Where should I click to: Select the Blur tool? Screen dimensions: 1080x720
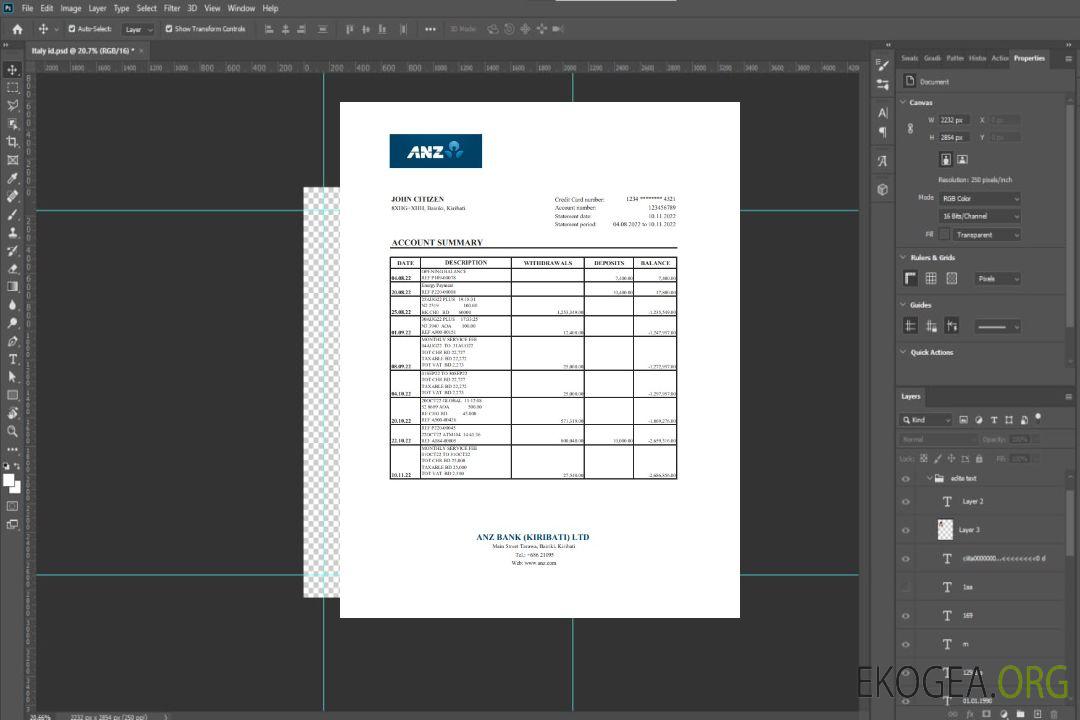pos(12,305)
